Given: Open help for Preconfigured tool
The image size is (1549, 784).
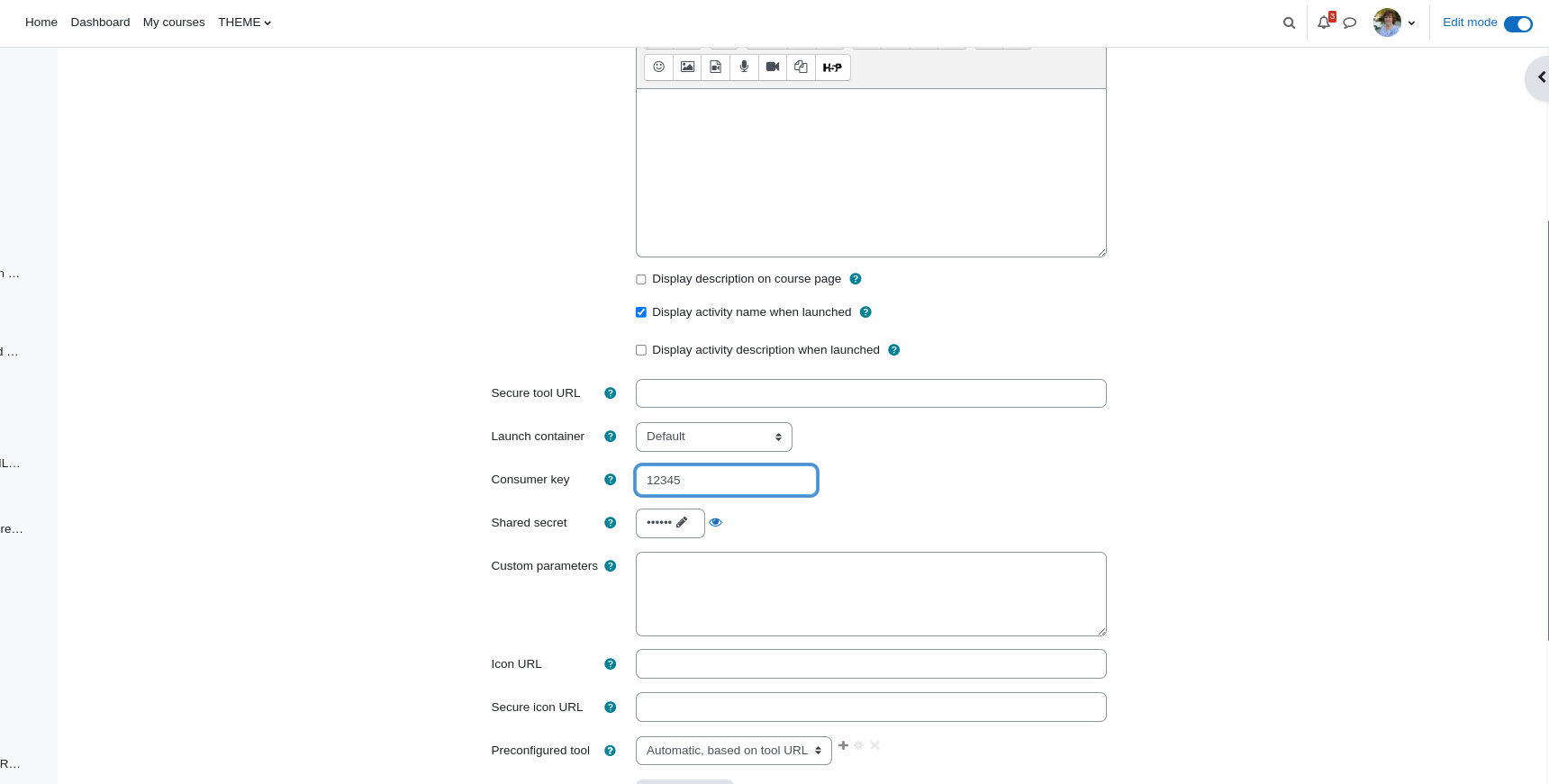Looking at the screenshot, I should pos(610,751).
